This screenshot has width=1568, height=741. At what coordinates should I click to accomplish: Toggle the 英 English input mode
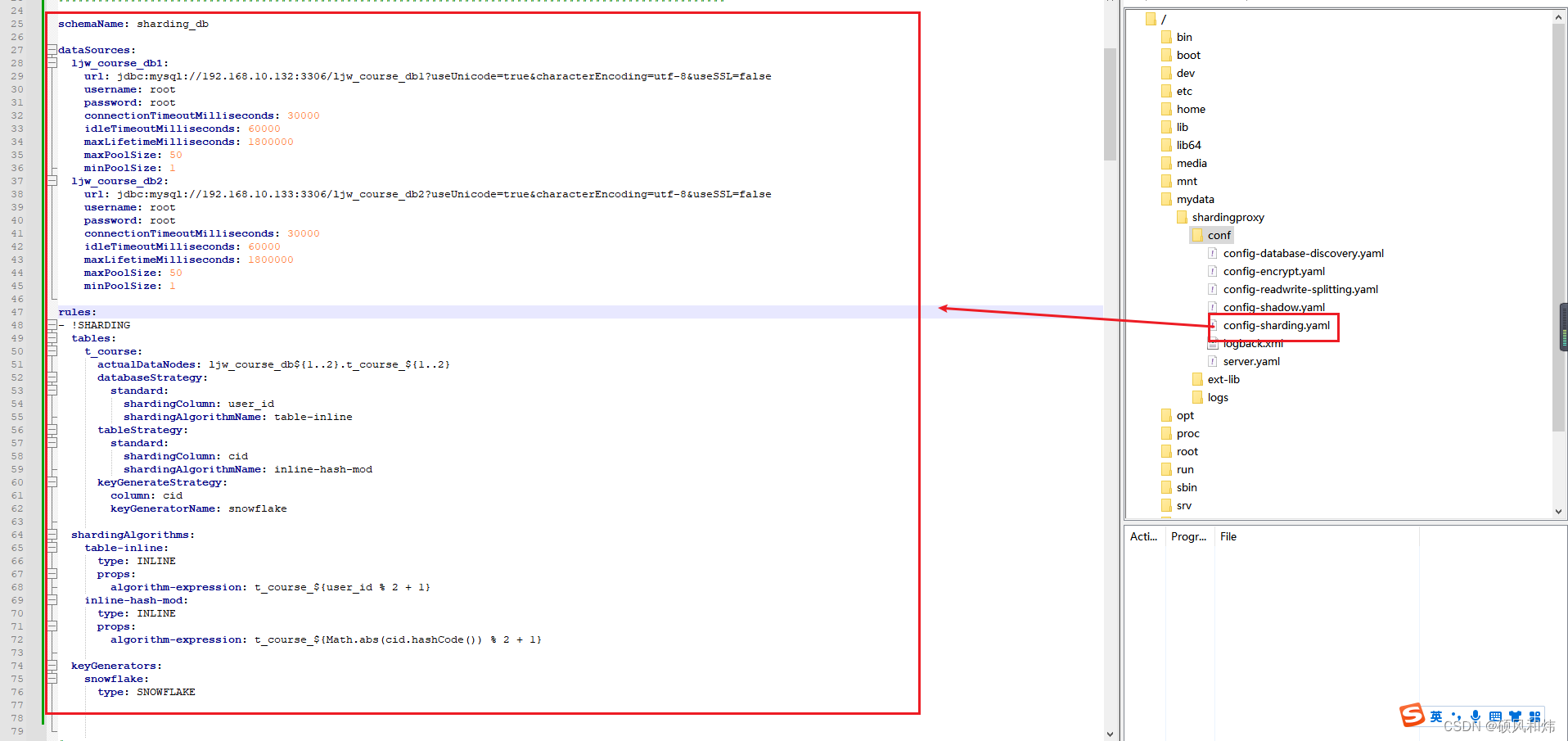(x=1436, y=716)
